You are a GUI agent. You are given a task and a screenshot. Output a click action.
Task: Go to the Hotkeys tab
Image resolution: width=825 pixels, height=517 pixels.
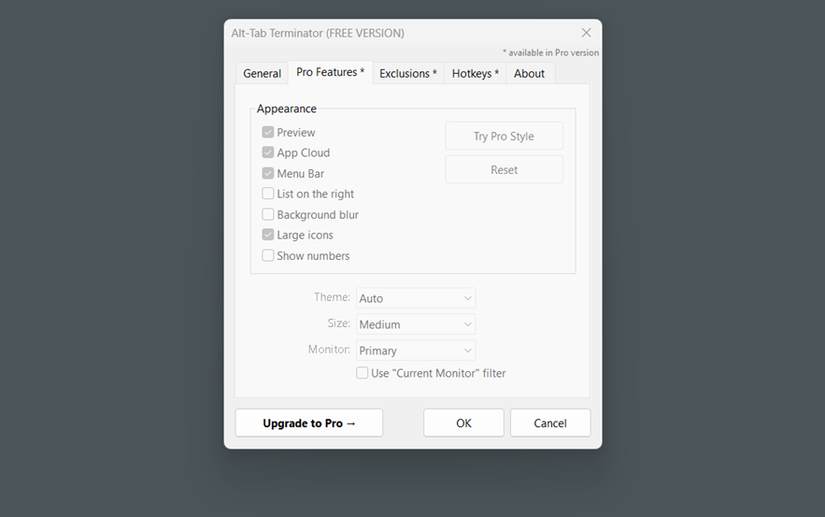[475, 74]
